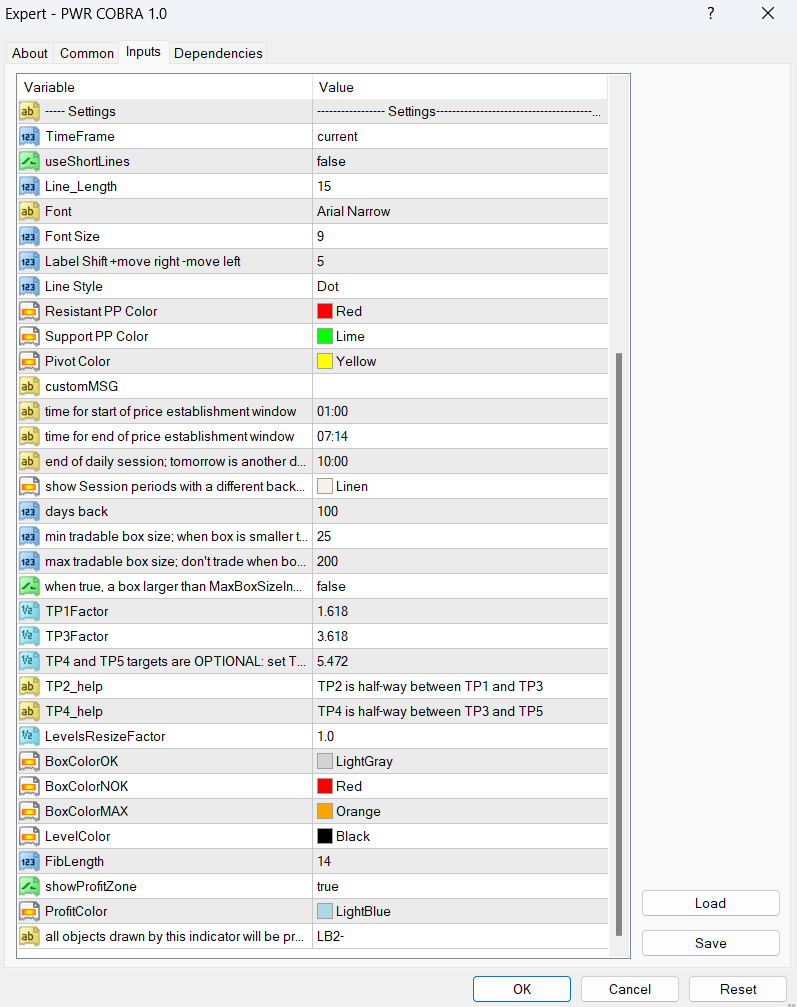Click the help question mark in title bar
797x1007 pixels.
click(x=711, y=14)
